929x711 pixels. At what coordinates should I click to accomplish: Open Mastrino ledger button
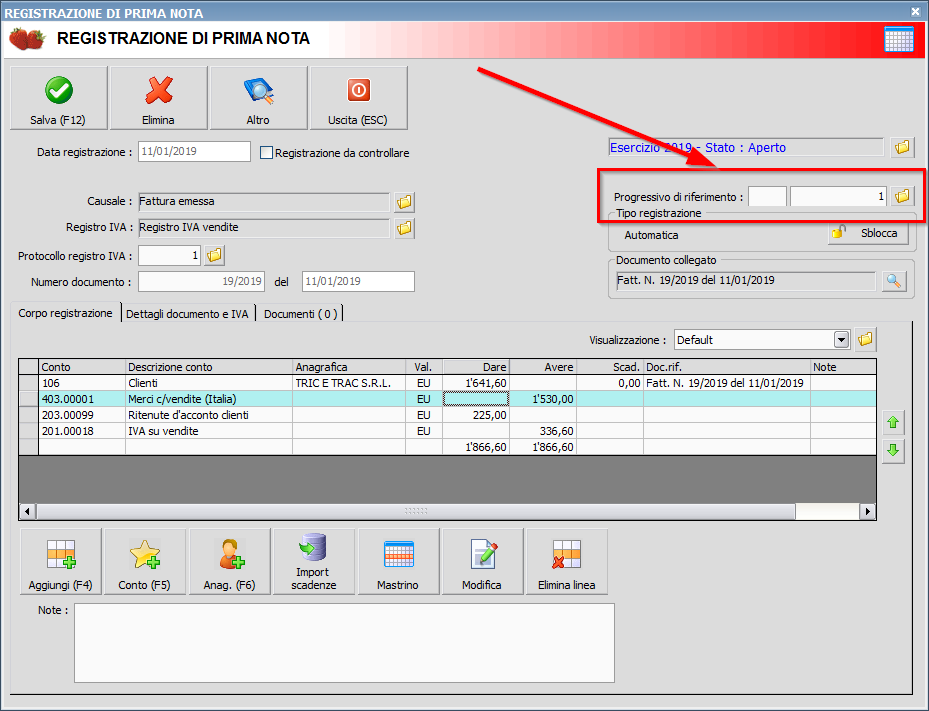click(398, 562)
